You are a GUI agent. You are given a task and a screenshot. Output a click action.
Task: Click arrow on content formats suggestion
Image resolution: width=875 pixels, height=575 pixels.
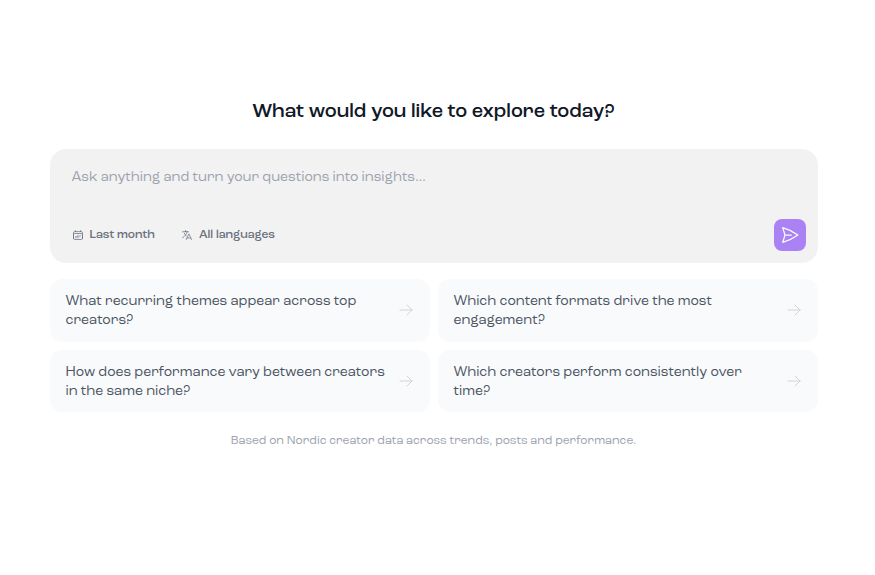tap(794, 310)
